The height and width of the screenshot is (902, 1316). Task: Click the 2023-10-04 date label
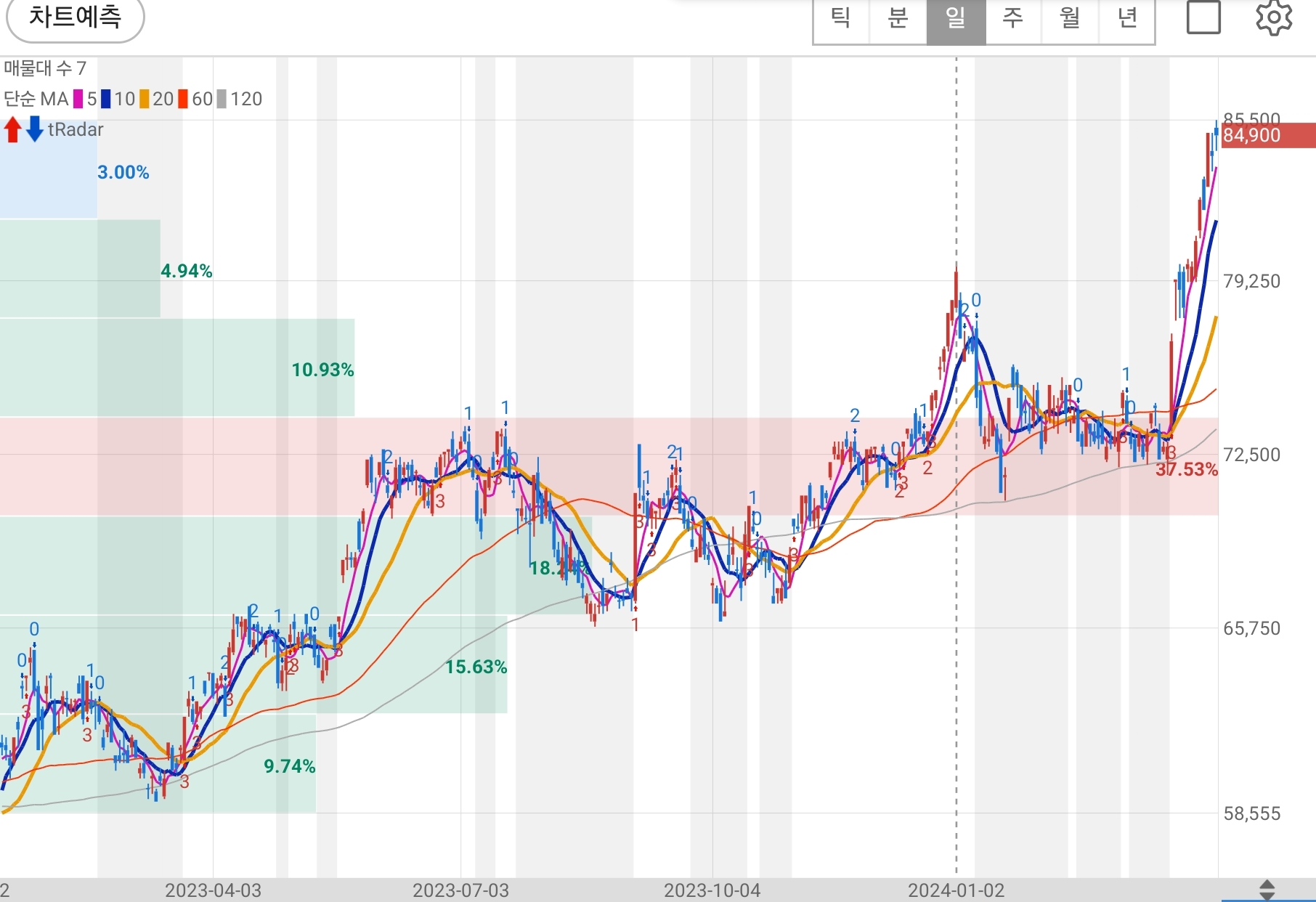coord(712,890)
